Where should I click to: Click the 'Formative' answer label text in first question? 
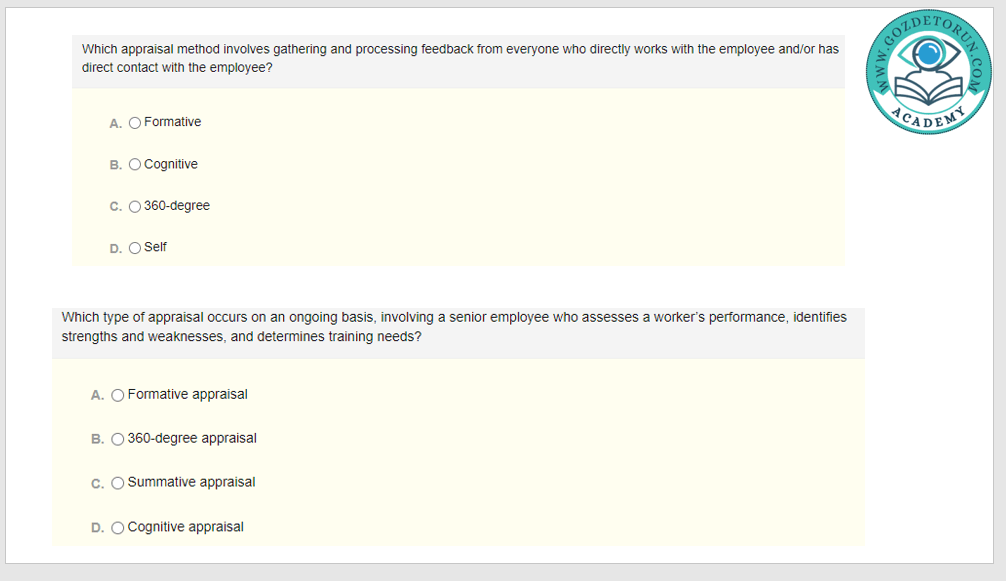click(x=172, y=122)
